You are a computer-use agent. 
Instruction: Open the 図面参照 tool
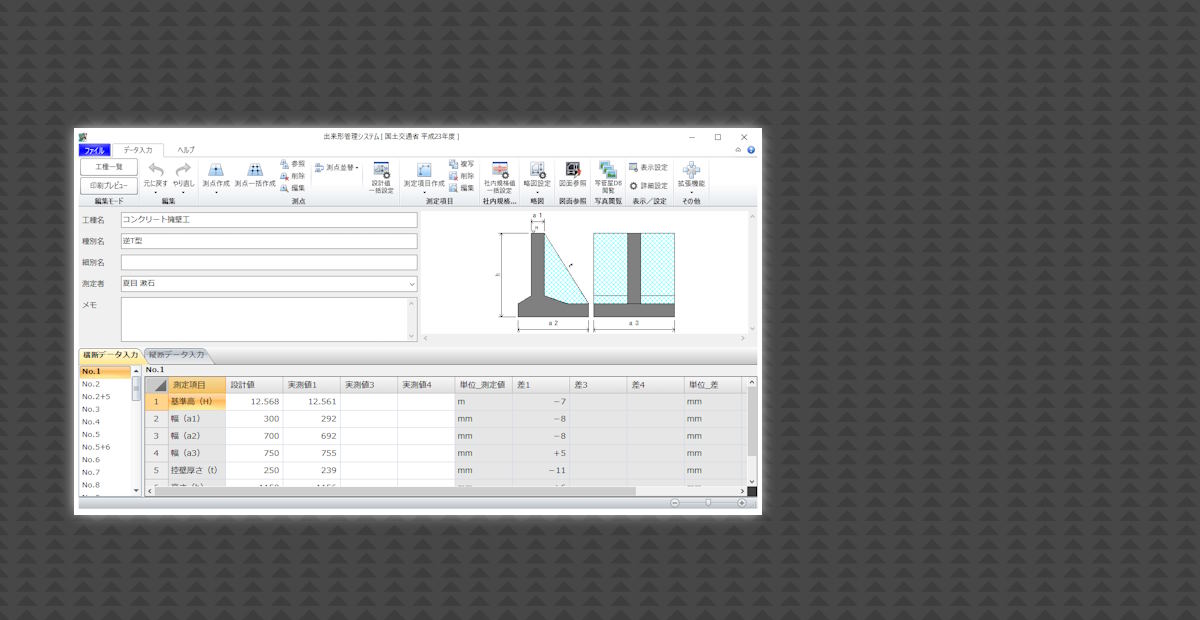[x=573, y=171]
